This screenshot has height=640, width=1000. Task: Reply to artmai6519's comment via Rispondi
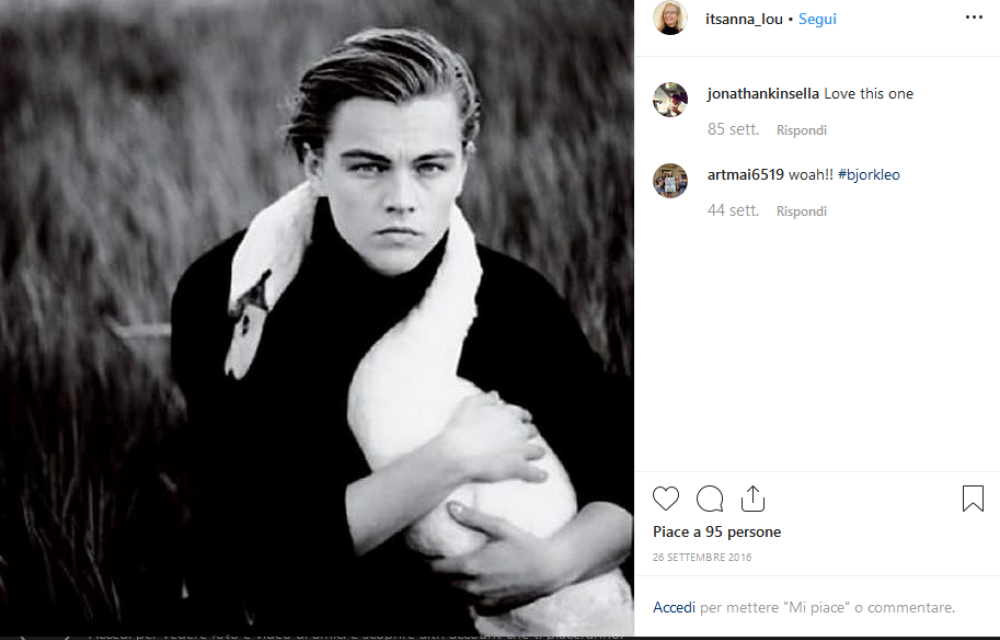801,211
